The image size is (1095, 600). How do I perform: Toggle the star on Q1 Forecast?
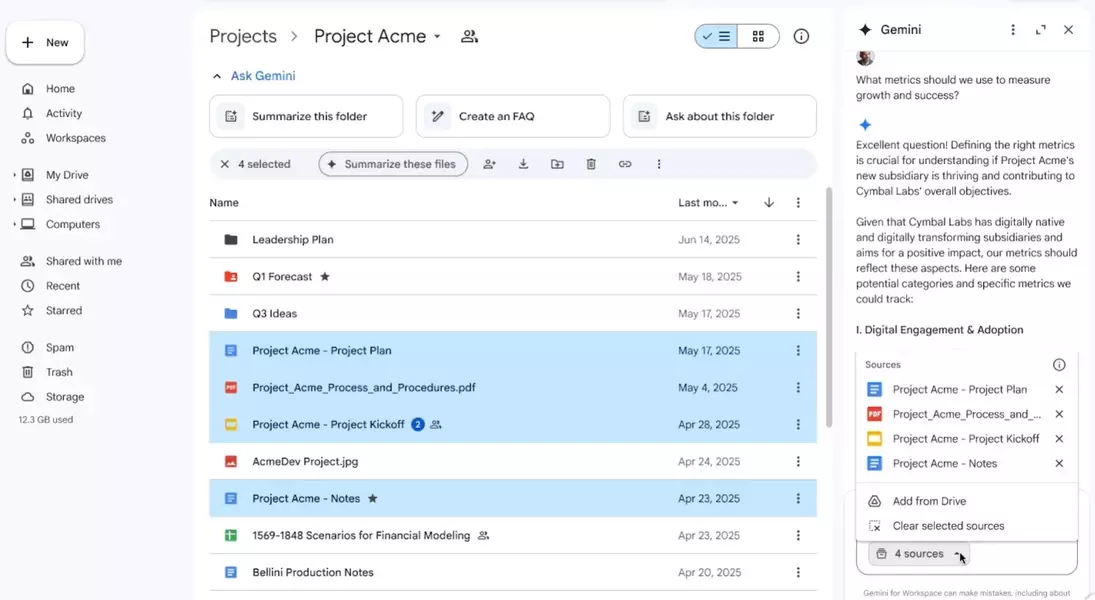pyautogui.click(x=325, y=277)
